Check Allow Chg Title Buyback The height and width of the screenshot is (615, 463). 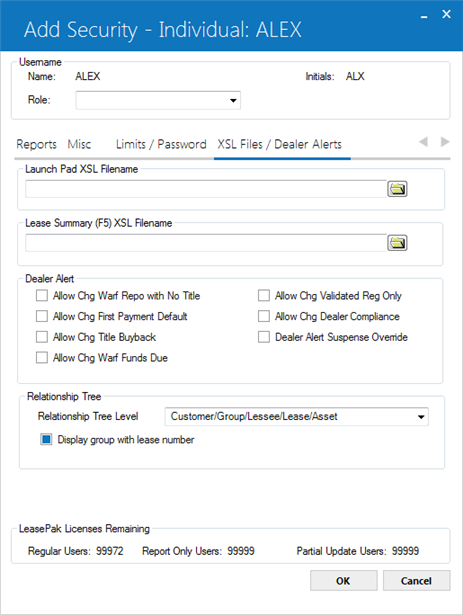click(42, 337)
